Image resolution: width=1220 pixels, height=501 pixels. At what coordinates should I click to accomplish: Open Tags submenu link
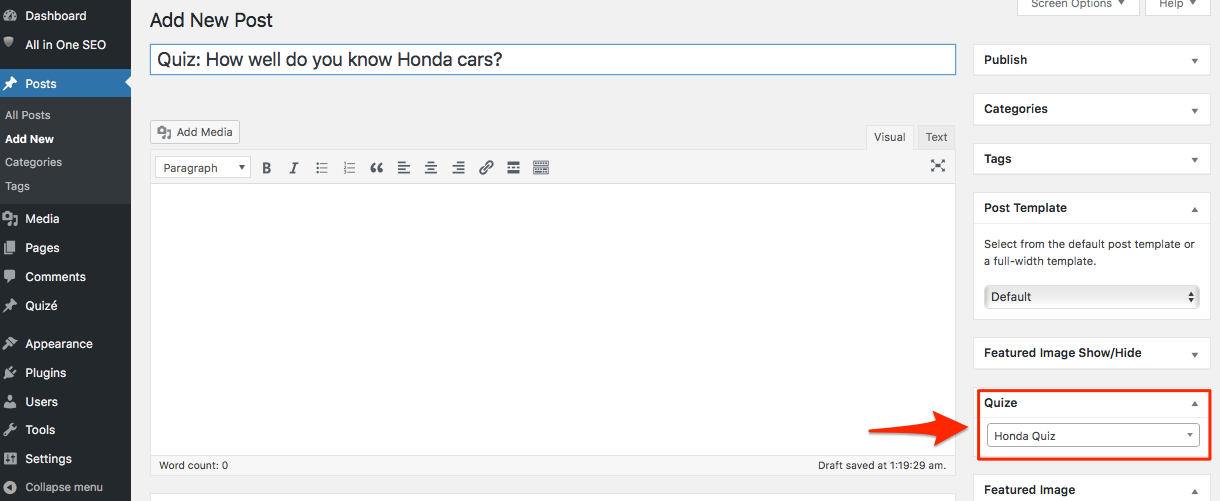(17, 186)
